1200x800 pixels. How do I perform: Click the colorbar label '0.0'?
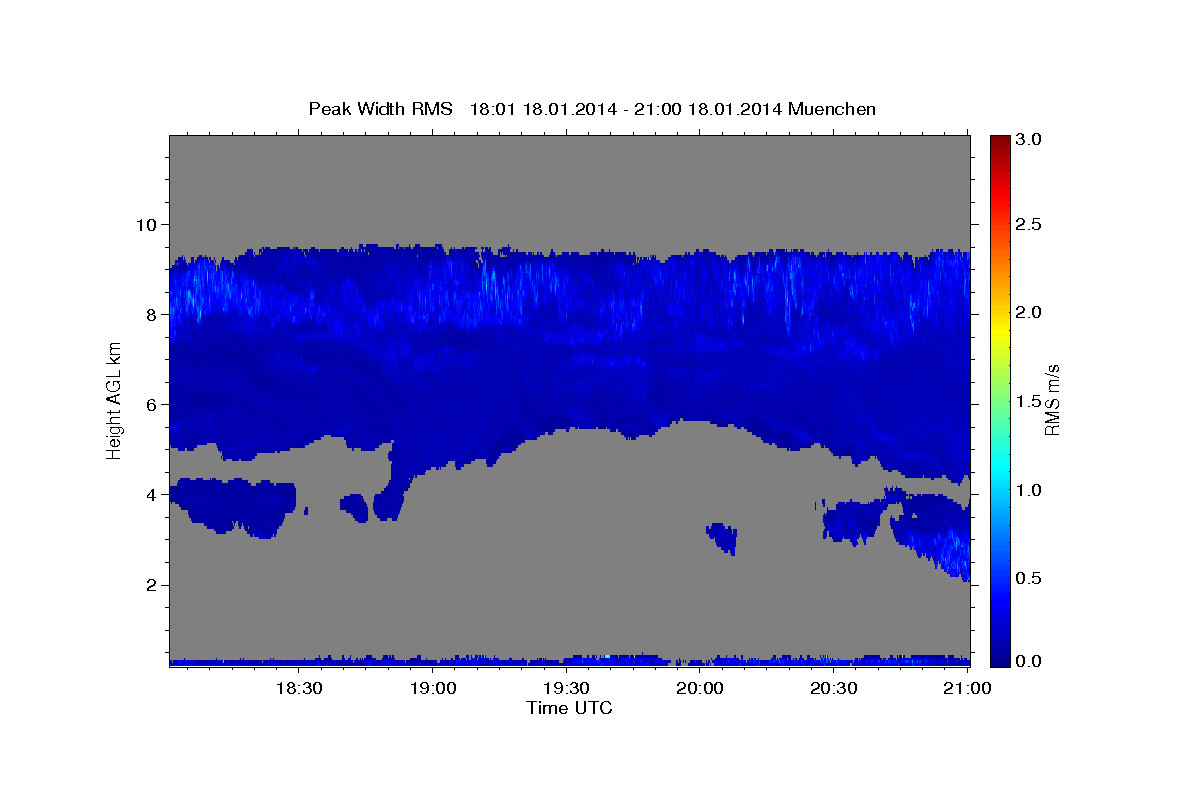[1029, 661]
